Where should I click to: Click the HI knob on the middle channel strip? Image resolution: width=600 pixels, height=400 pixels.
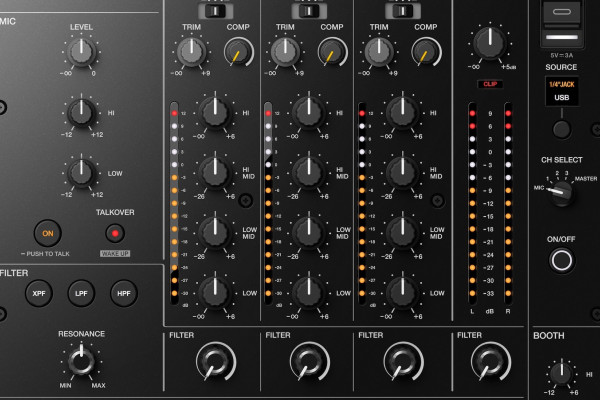309,113
